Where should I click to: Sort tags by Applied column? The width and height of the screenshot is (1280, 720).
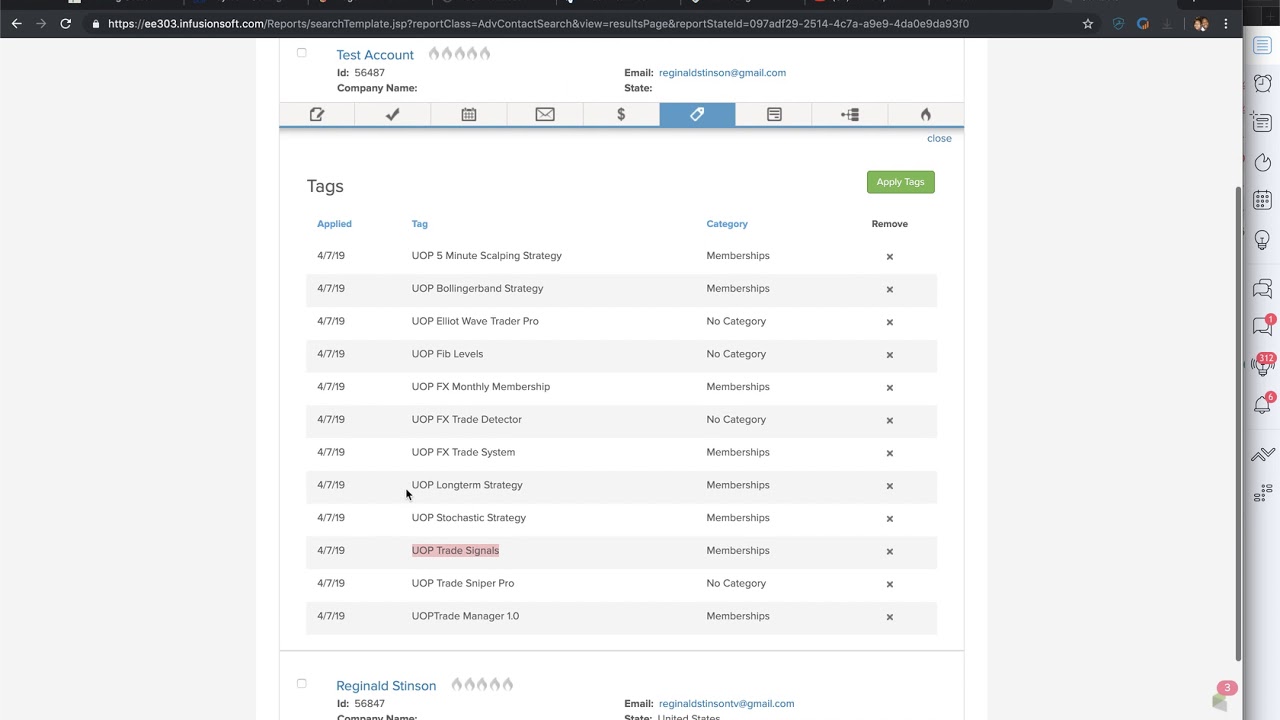334,224
